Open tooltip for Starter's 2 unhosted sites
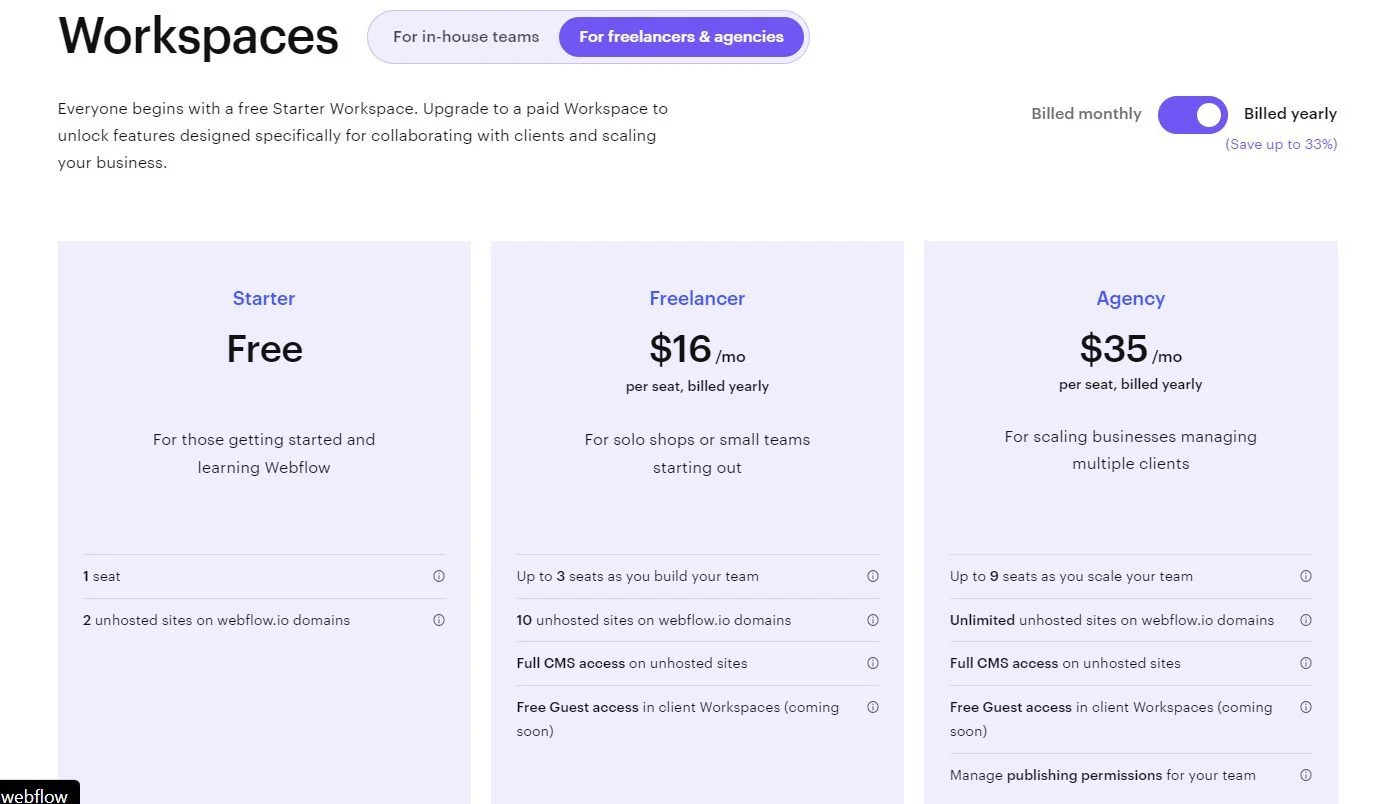The width and height of the screenshot is (1376, 804). click(438, 620)
